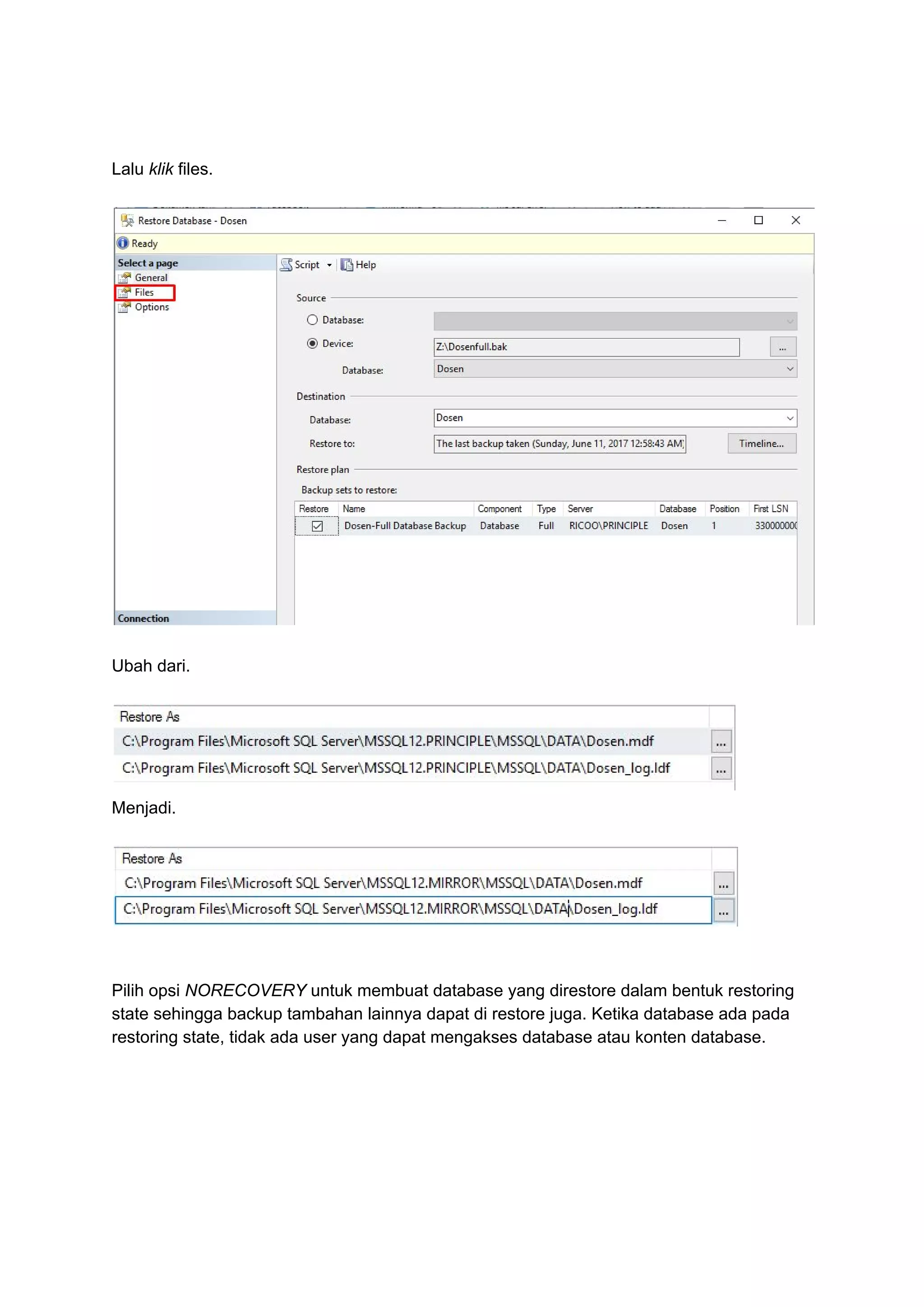Open the destination Database dropdown Dosen

click(615, 418)
